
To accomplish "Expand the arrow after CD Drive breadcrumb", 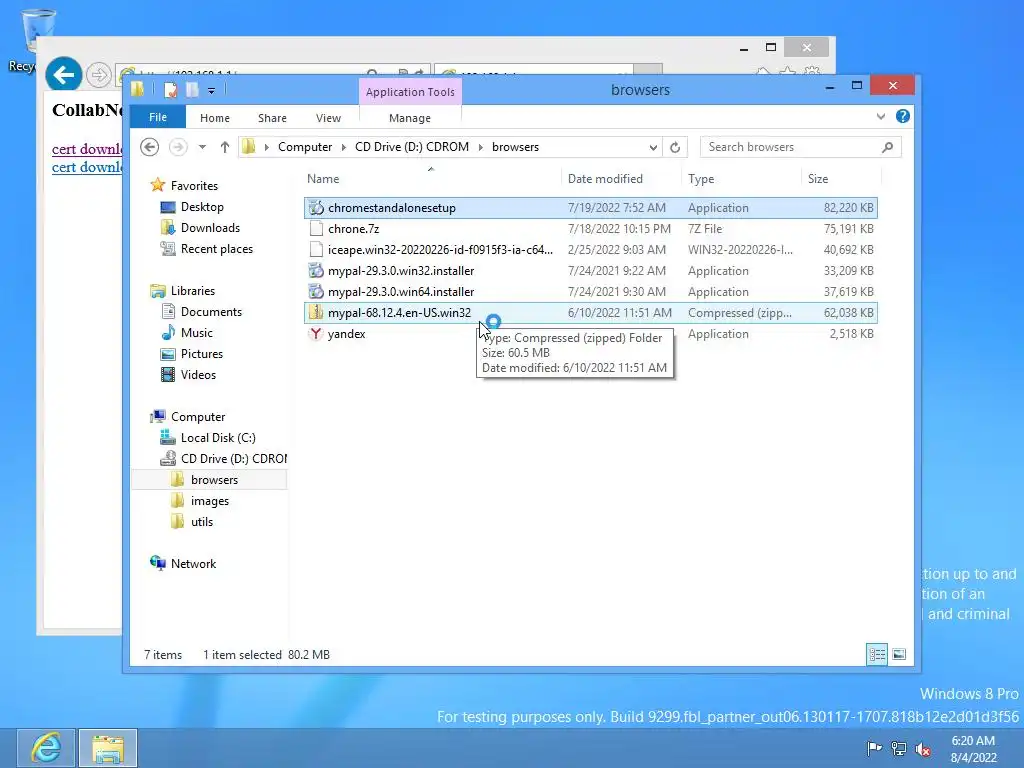I will (x=481, y=147).
